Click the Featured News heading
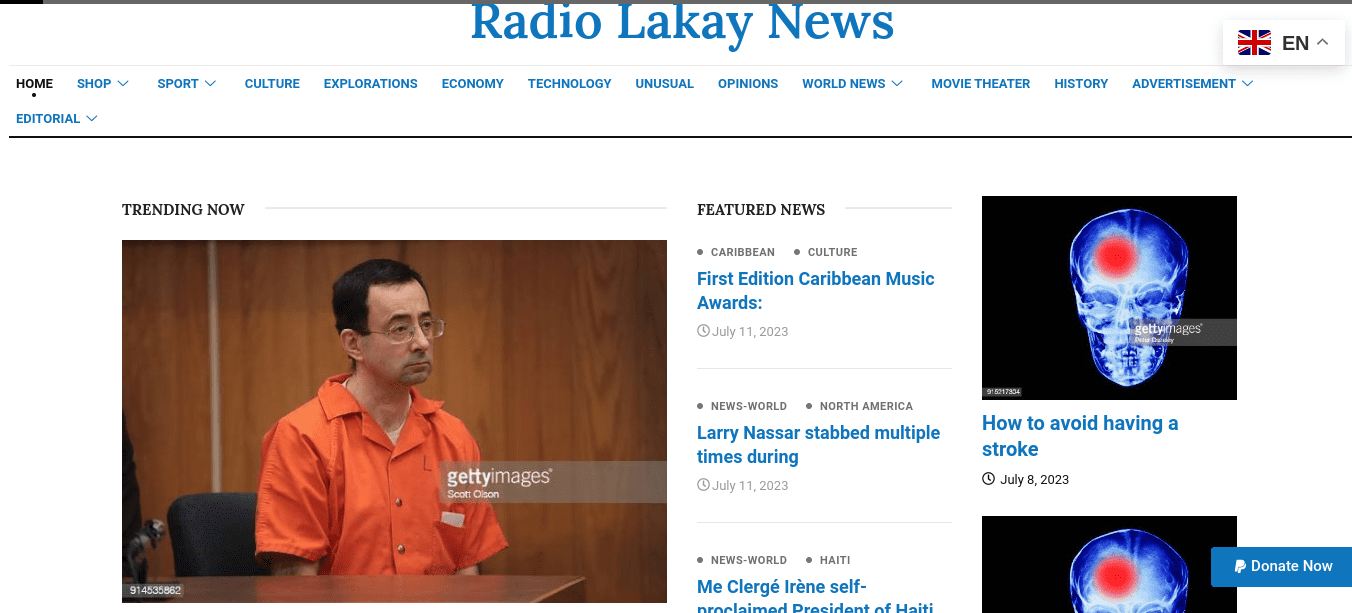This screenshot has width=1352, height=613. point(761,210)
